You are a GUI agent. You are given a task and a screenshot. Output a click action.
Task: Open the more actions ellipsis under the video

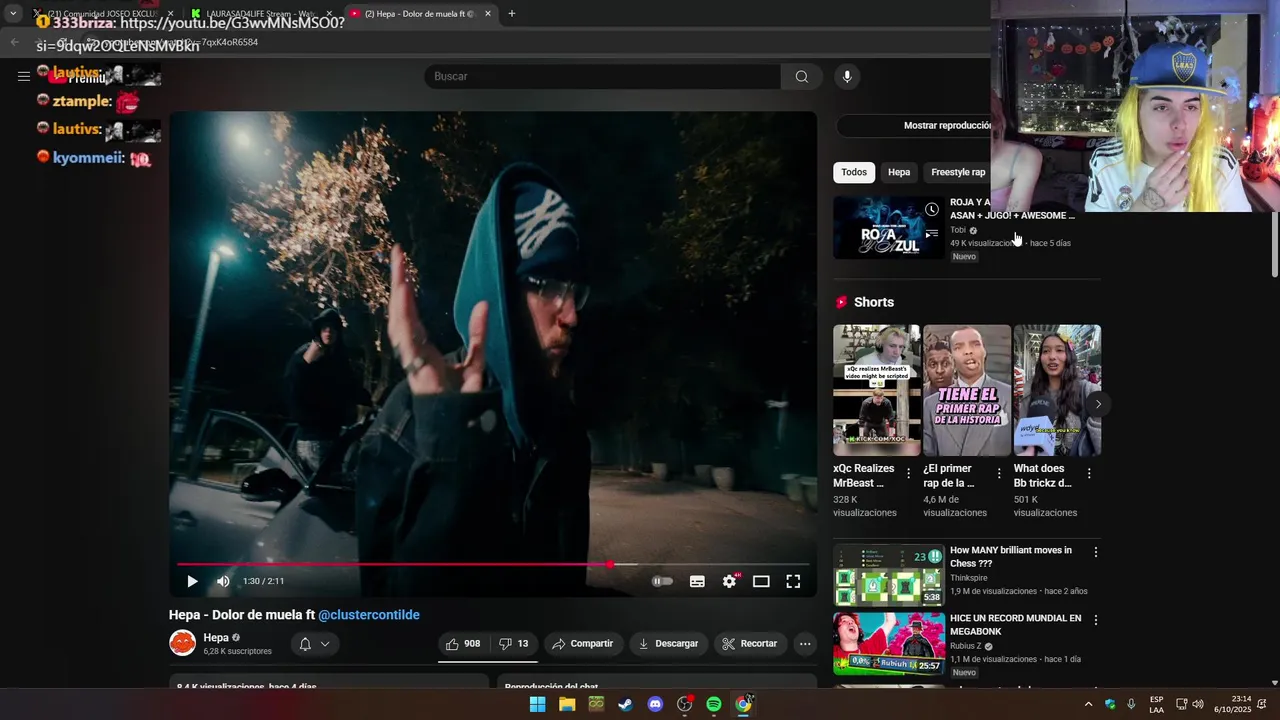(x=805, y=644)
